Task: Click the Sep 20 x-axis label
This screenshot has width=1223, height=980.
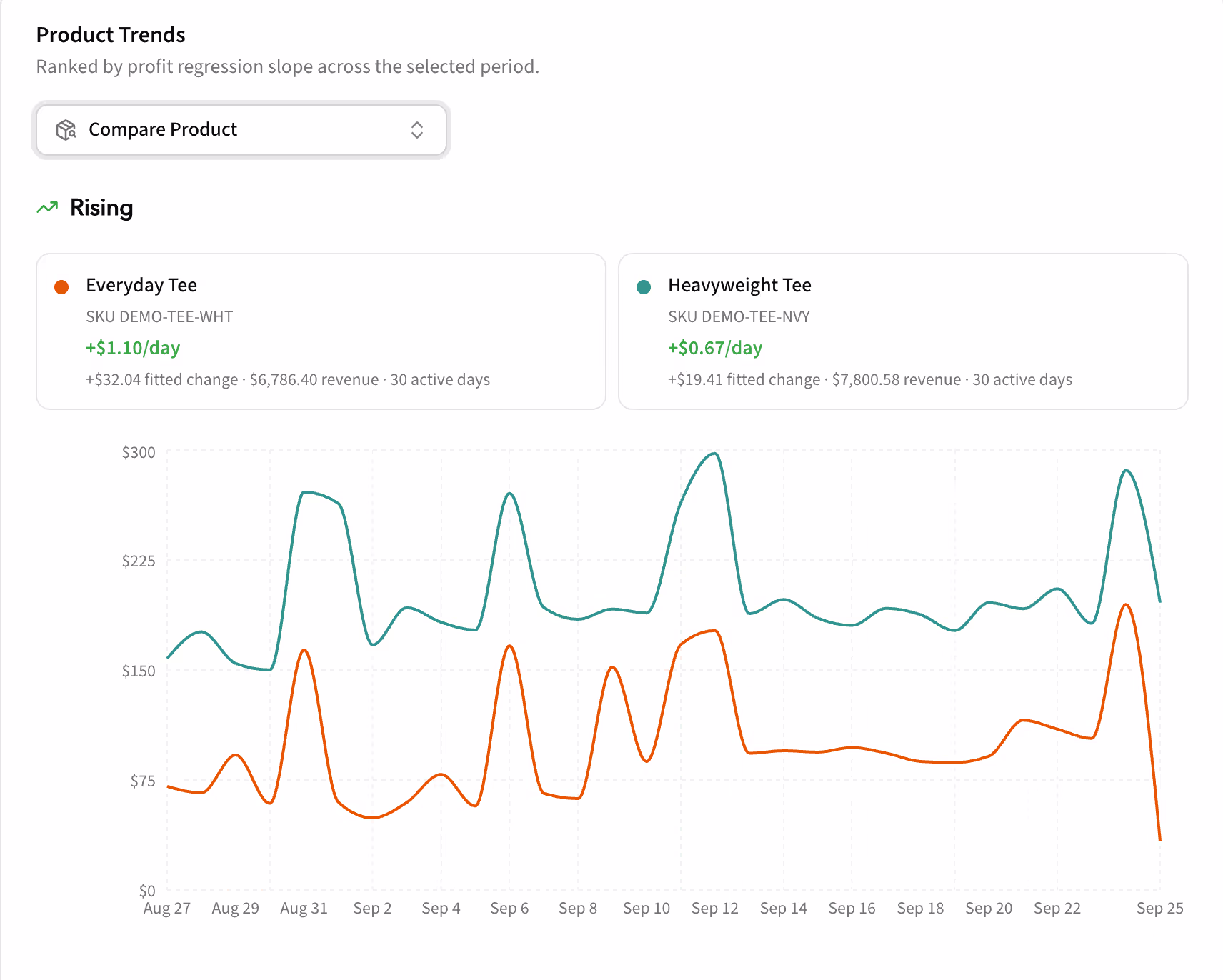Action: [x=989, y=909]
